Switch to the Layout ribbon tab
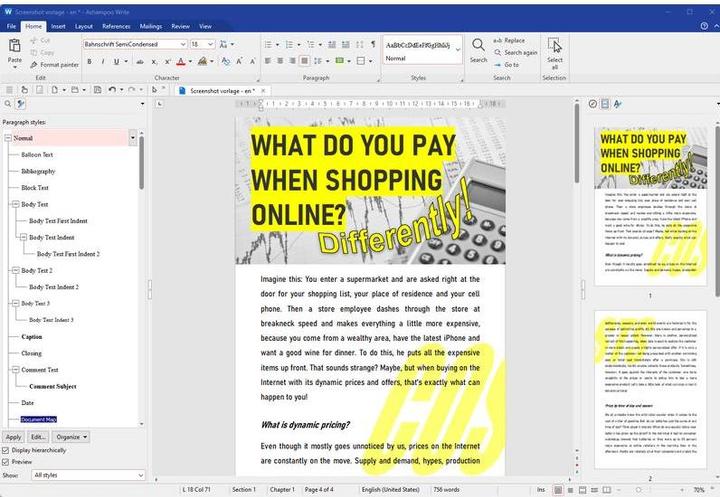The width and height of the screenshot is (720, 497). 84,26
